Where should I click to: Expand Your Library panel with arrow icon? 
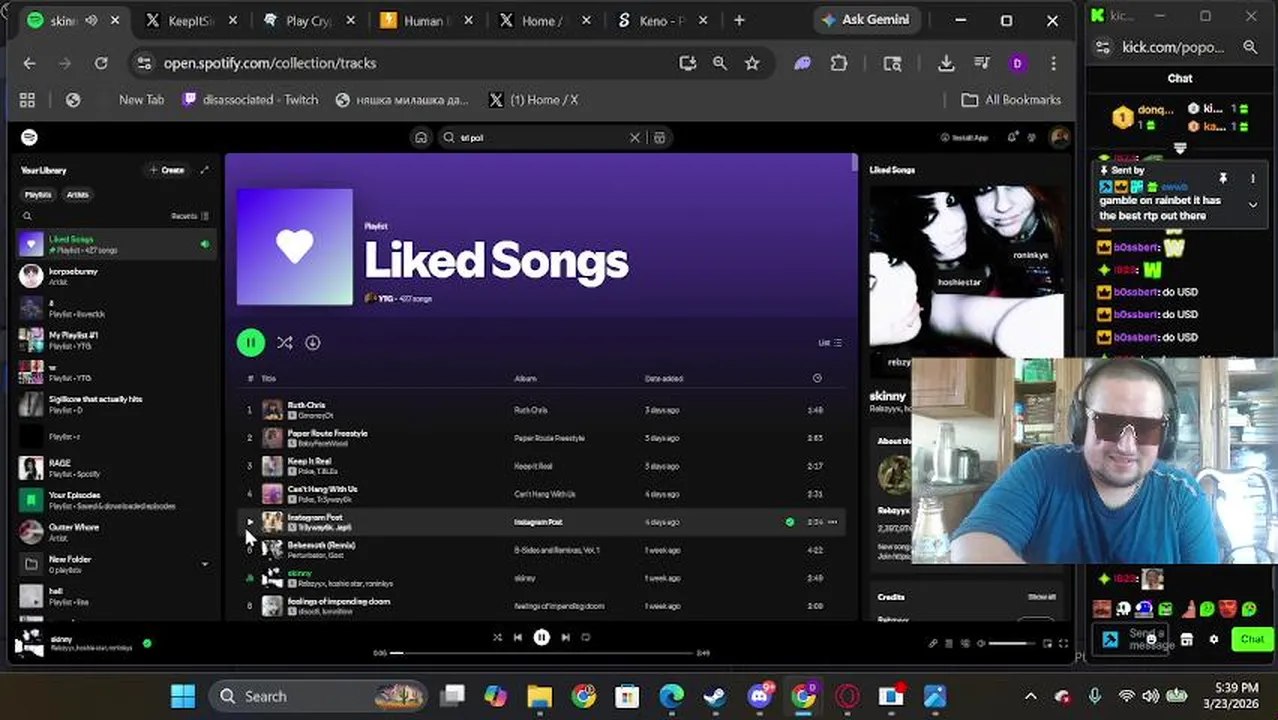(205, 170)
